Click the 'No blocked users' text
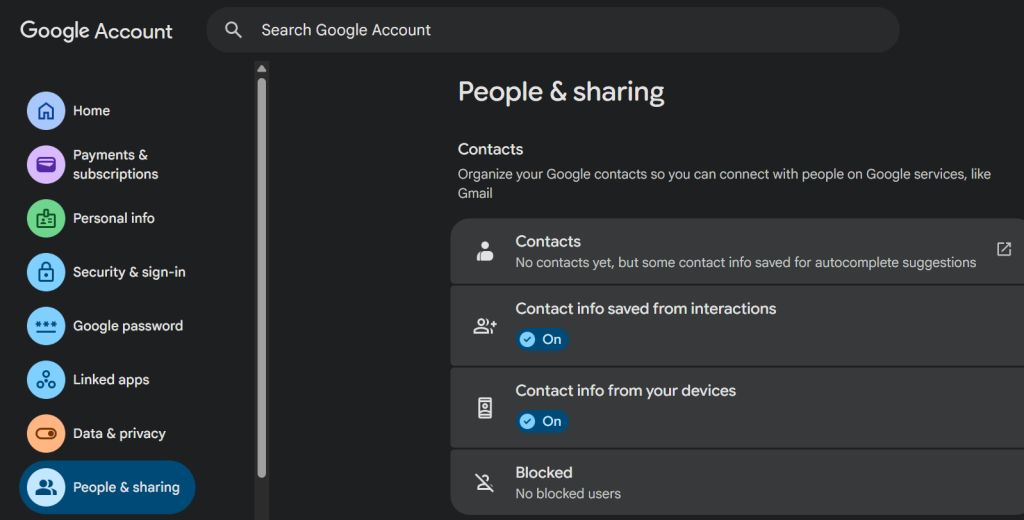 coord(568,494)
